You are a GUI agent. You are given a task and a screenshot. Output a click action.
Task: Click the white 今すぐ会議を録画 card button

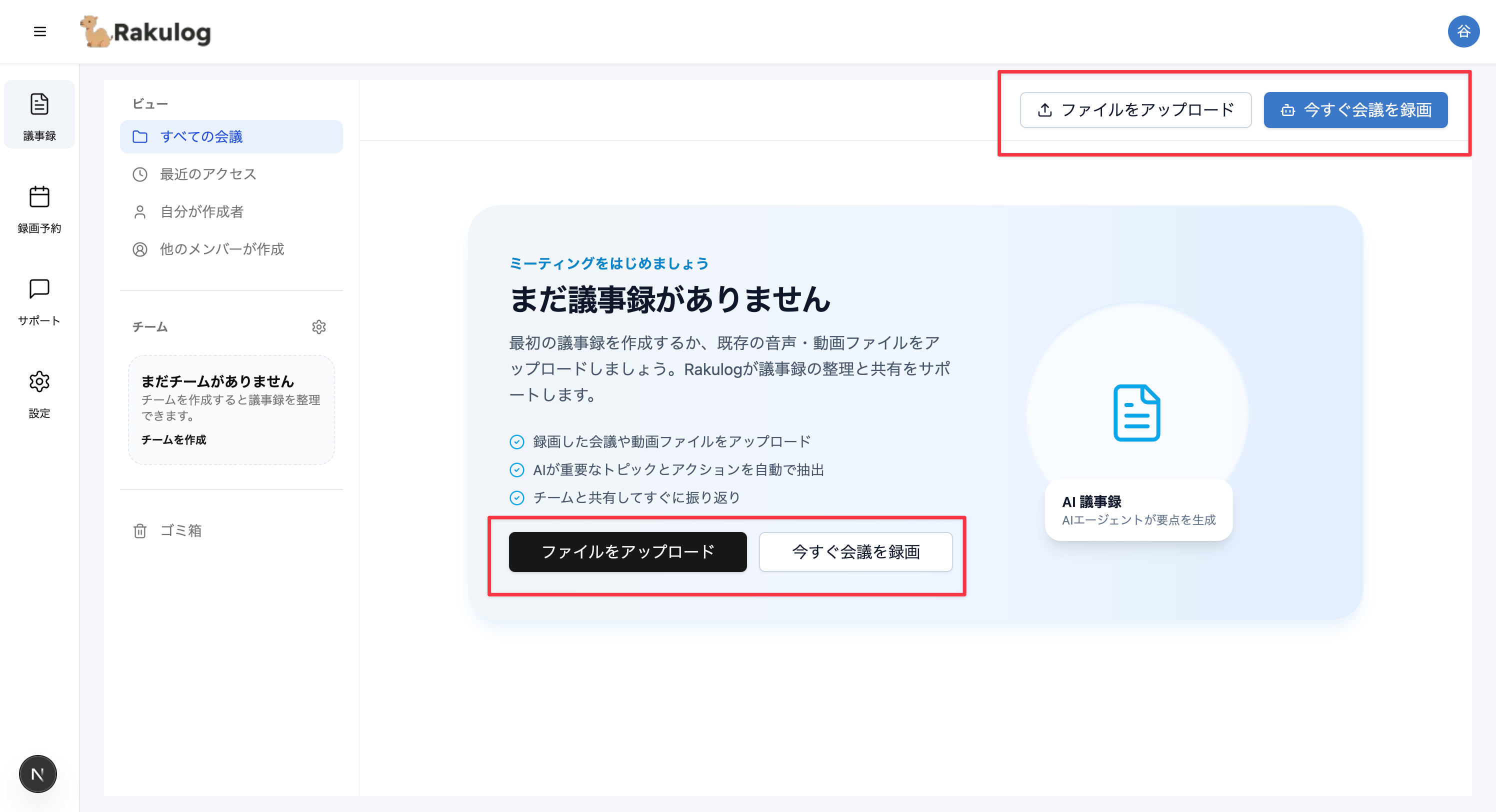(x=855, y=551)
